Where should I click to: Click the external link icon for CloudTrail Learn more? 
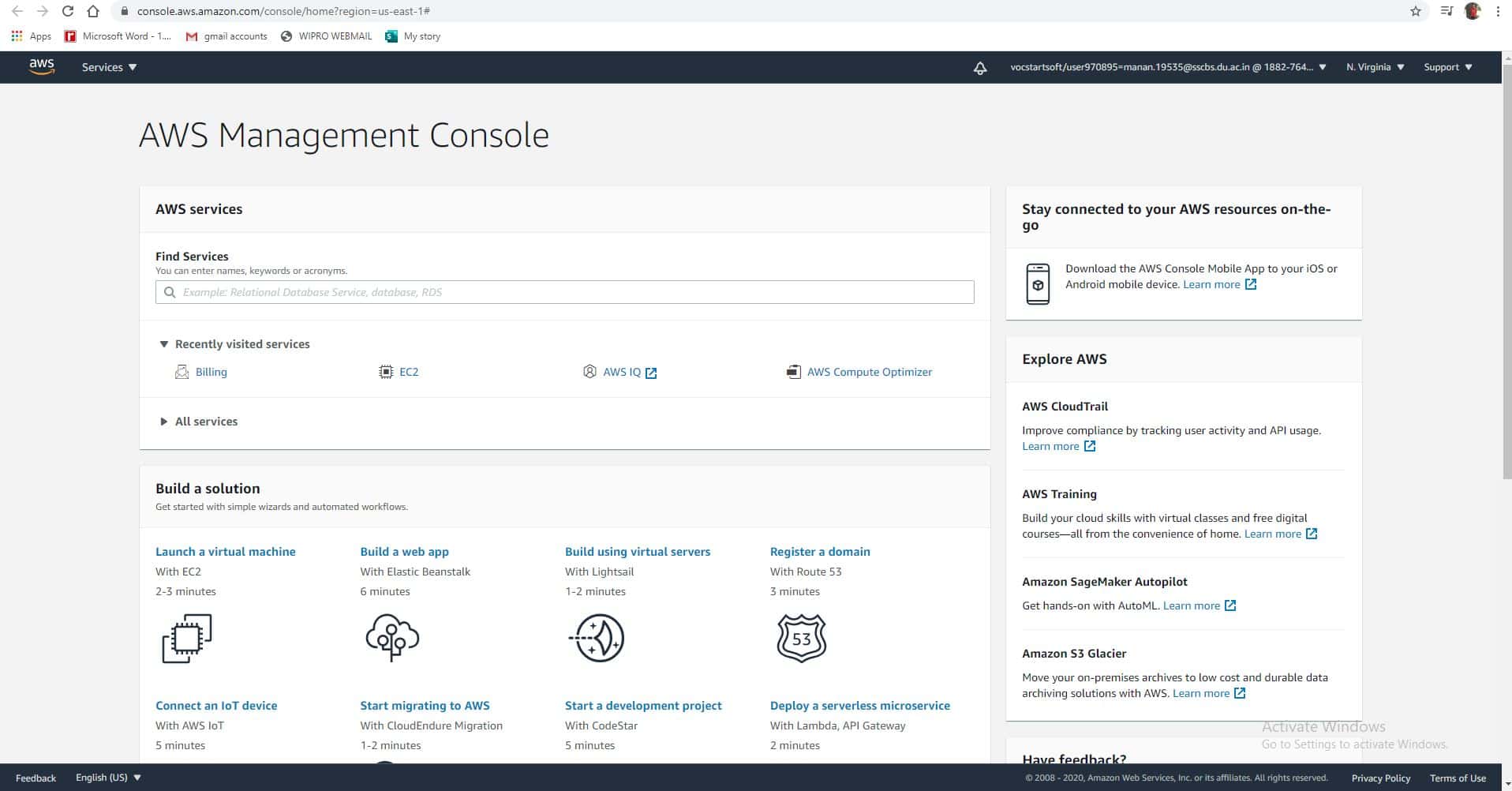(x=1090, y=446)
